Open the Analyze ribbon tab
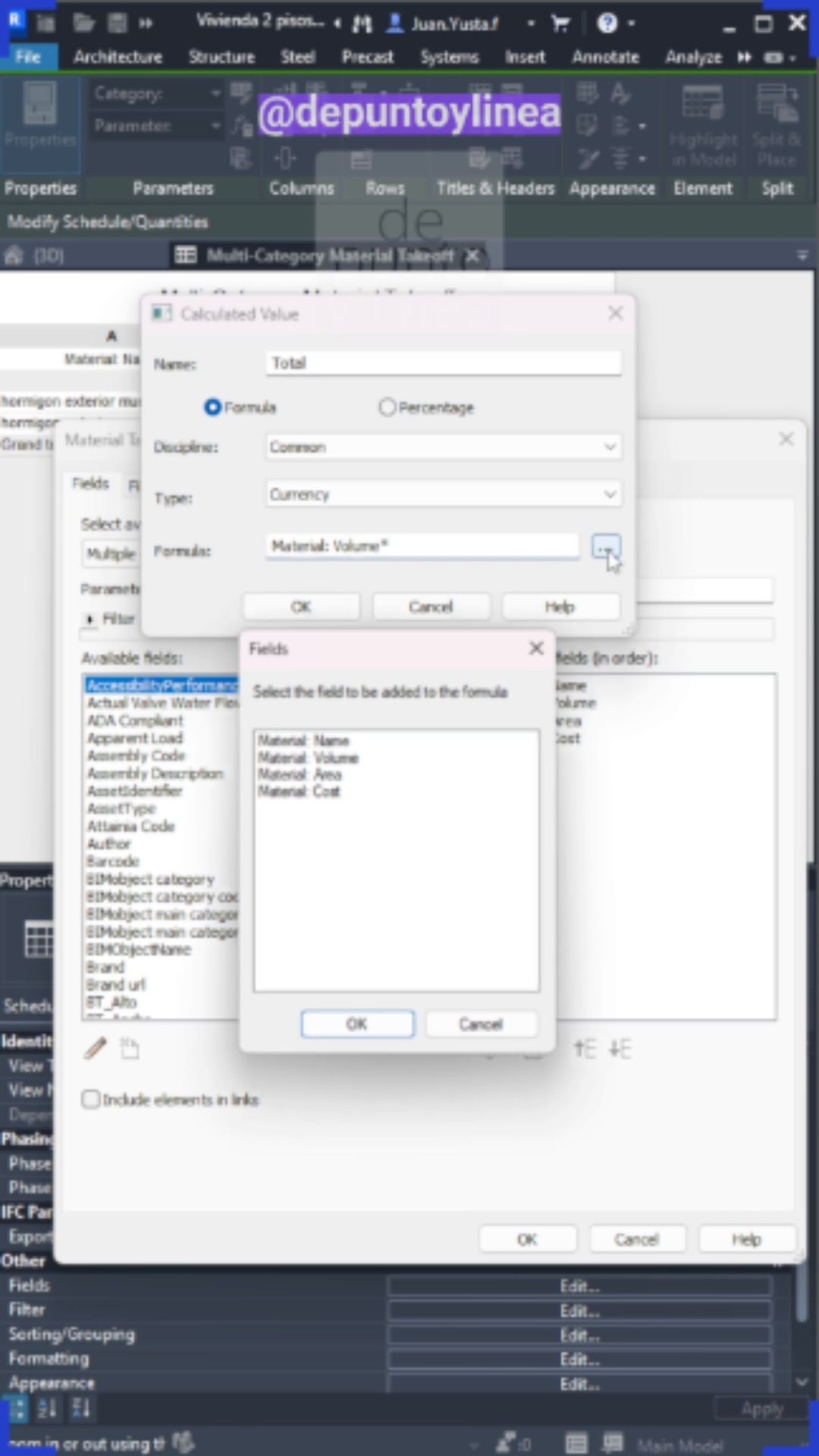 point(693,57)
